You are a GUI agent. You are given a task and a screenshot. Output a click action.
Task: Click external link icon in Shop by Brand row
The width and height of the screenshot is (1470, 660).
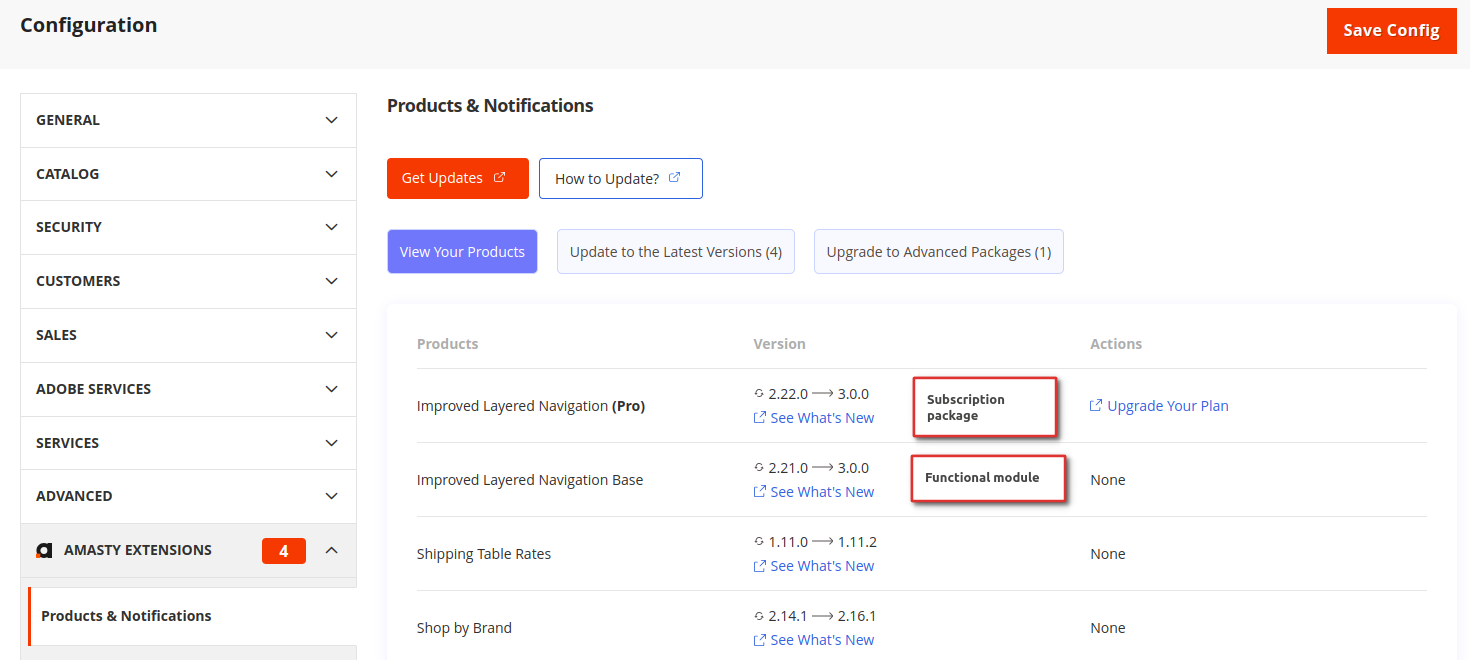760,639
